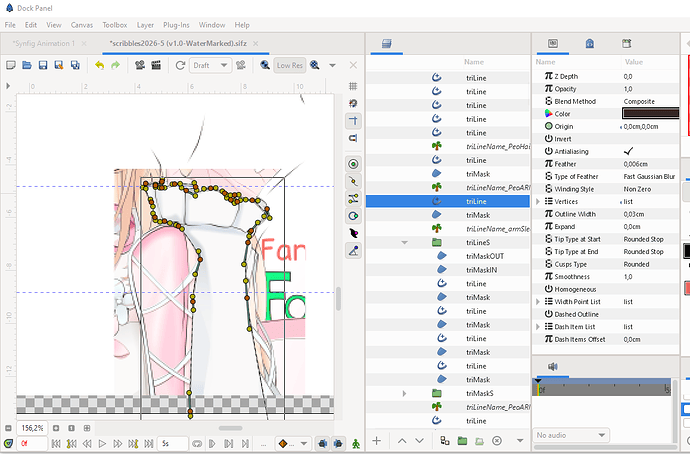Click the decrease resolution magnifier icon

[265, 65]
